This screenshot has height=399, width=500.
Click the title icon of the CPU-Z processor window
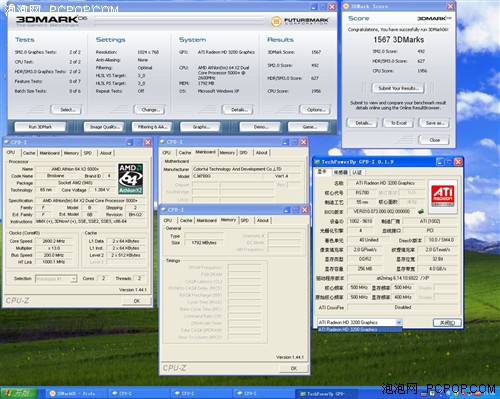tap(7, 142)
